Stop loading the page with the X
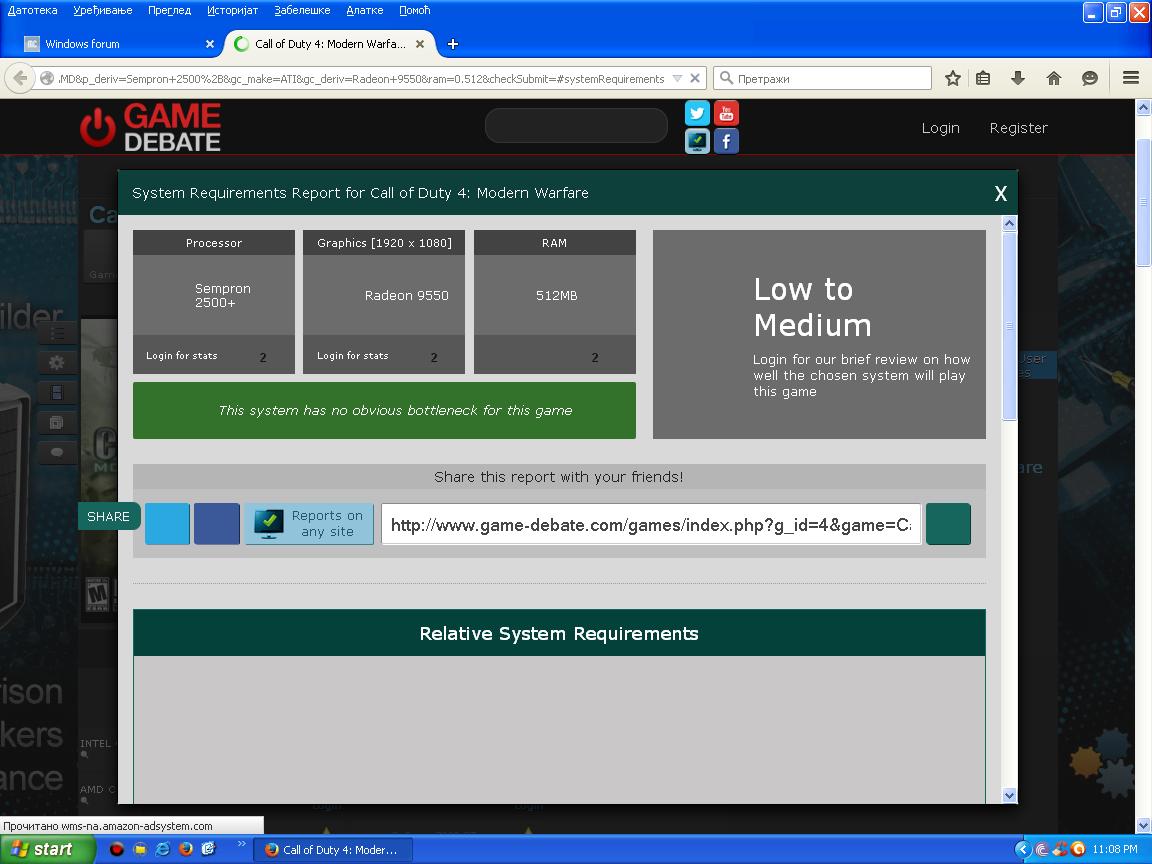The height and width of the screenshot is (864, 1152). [694, 78]
